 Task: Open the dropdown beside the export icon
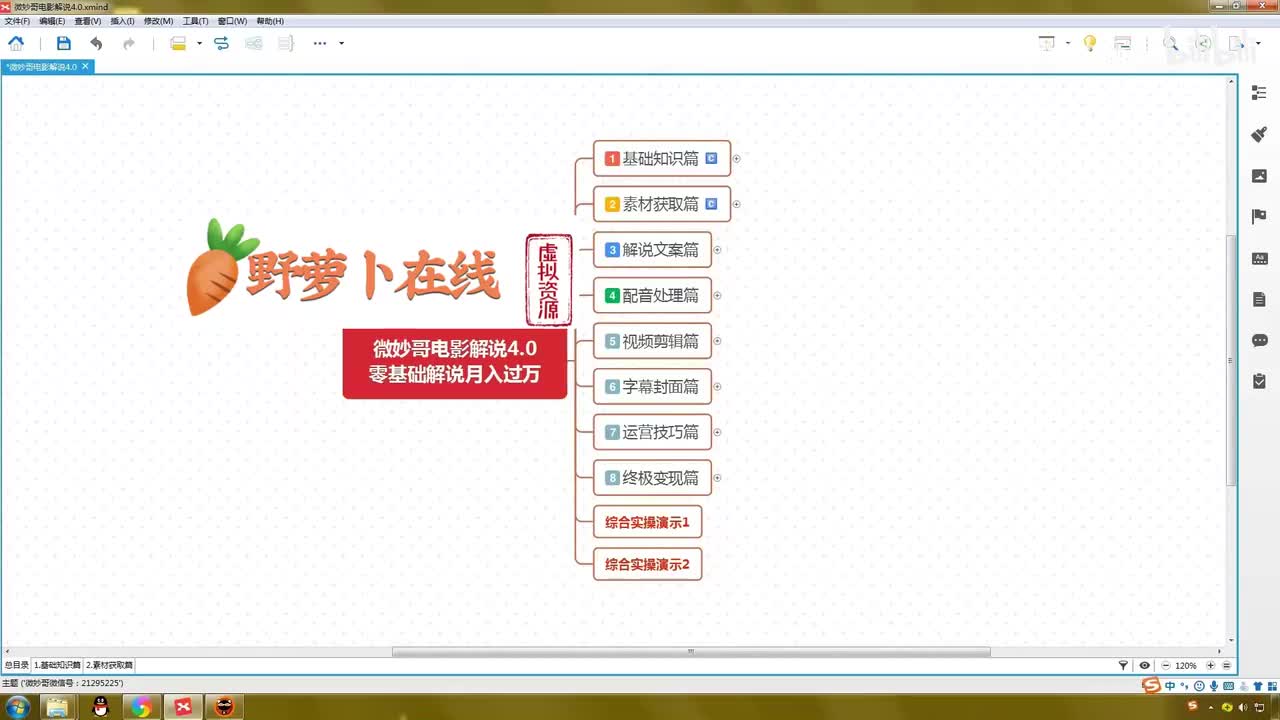(x=1257, y=44)
